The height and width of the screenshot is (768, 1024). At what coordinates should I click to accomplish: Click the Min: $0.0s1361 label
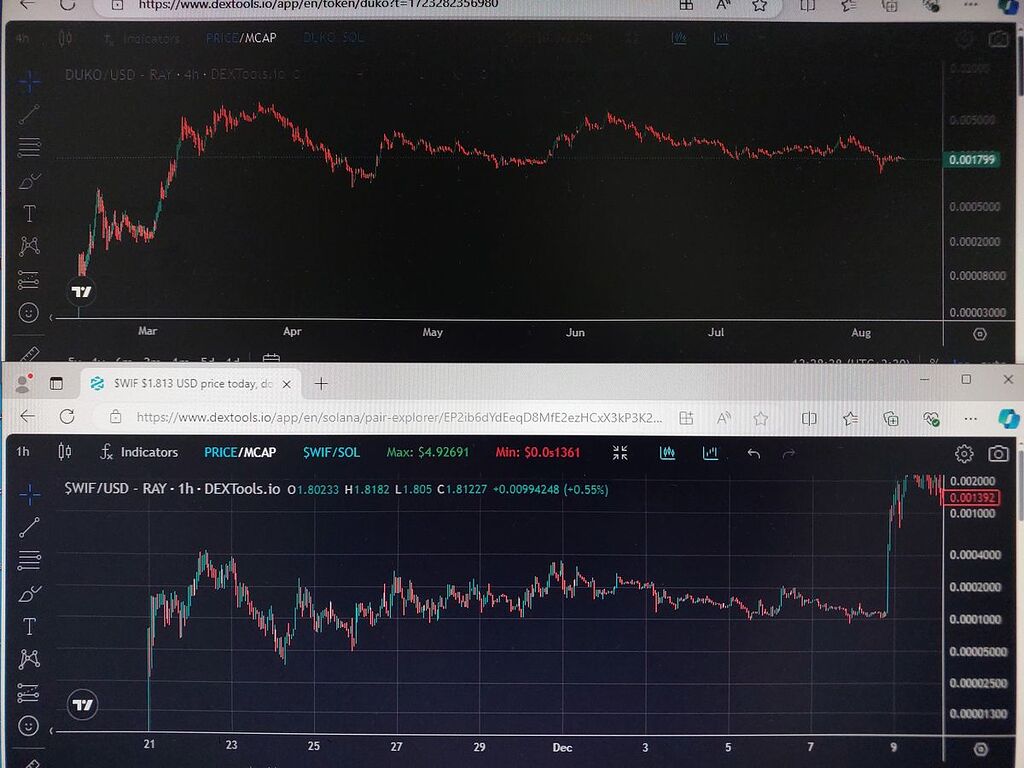pyautogui.click(x=537, y=452)
